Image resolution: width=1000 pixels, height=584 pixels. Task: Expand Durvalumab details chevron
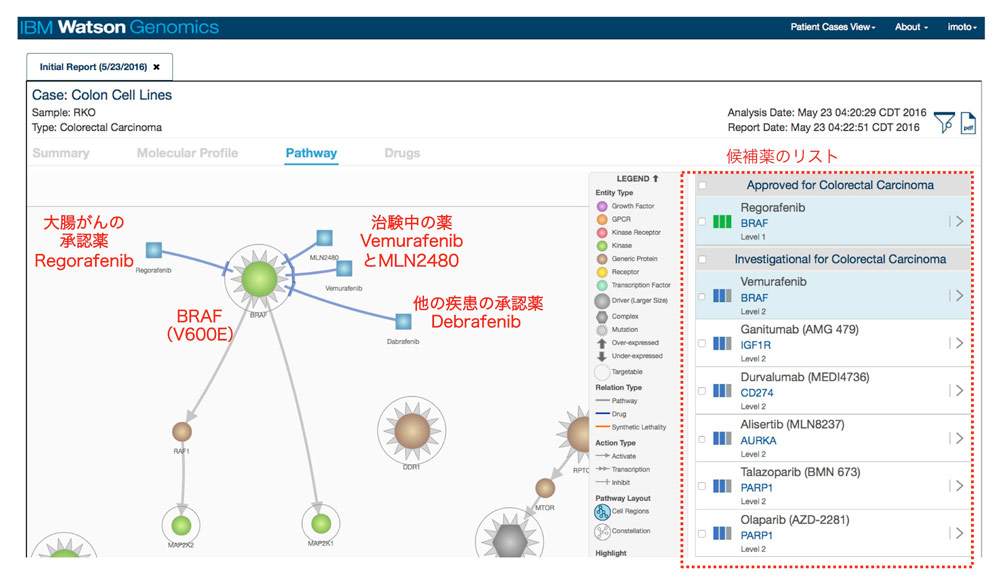959,390
